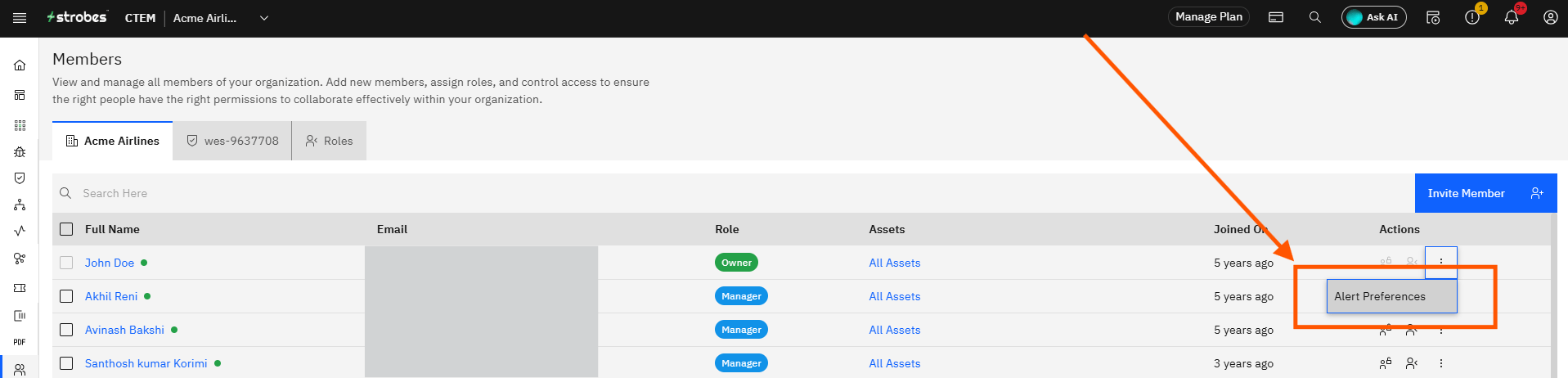
Task: Switch to the Roles tab
Action: click(329, 141)
